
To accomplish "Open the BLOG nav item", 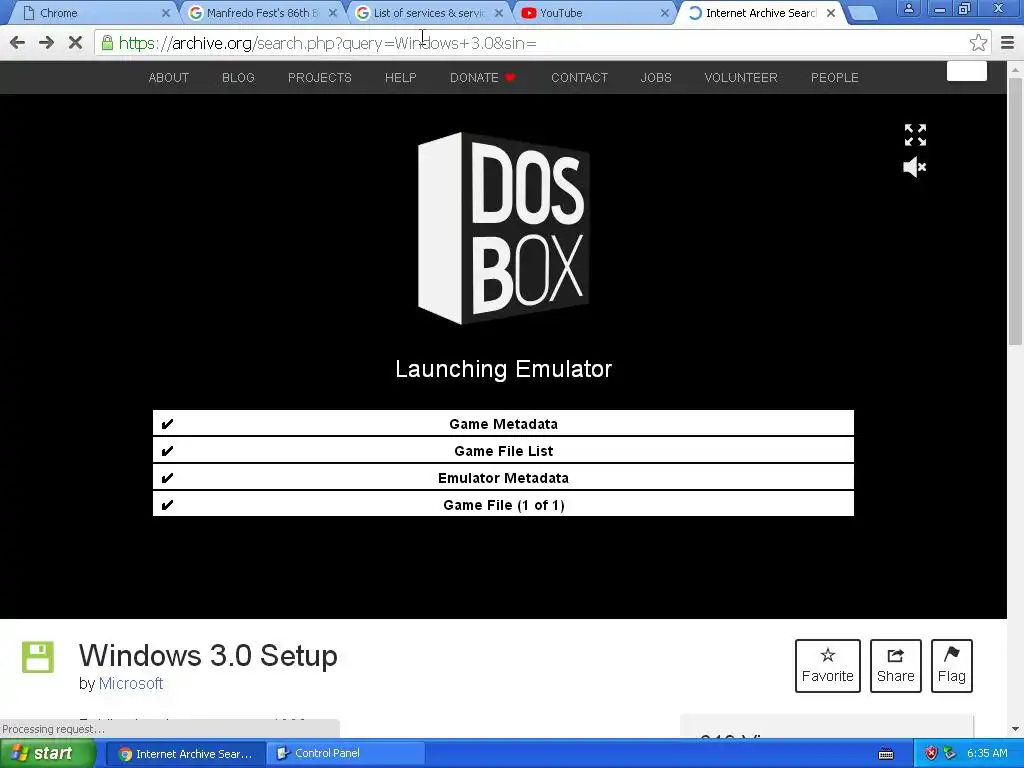I will (238, 78).
